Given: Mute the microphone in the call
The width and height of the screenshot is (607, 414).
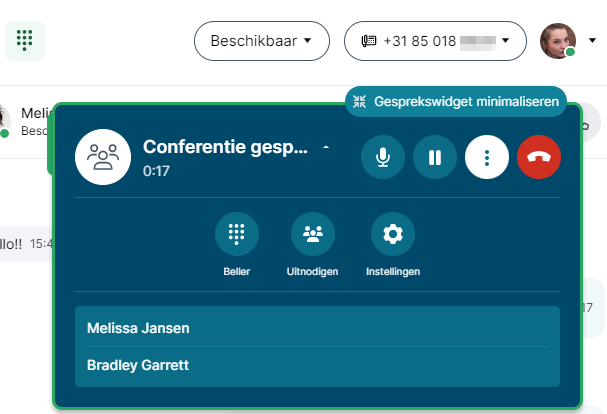Looking at the screenshot, I should tap(383, 157).
